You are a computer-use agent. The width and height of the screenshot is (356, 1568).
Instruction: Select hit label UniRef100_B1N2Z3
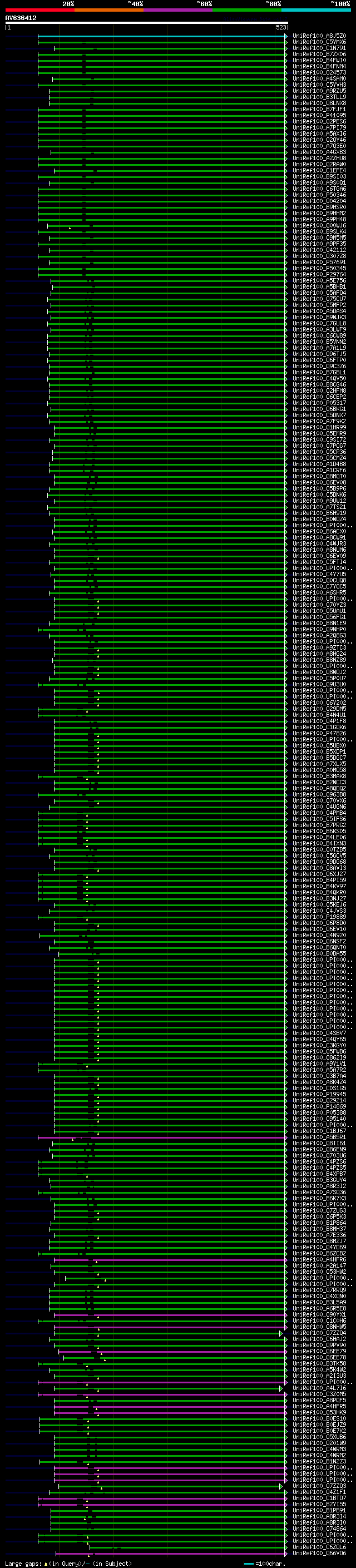(x=319, y=1461)
